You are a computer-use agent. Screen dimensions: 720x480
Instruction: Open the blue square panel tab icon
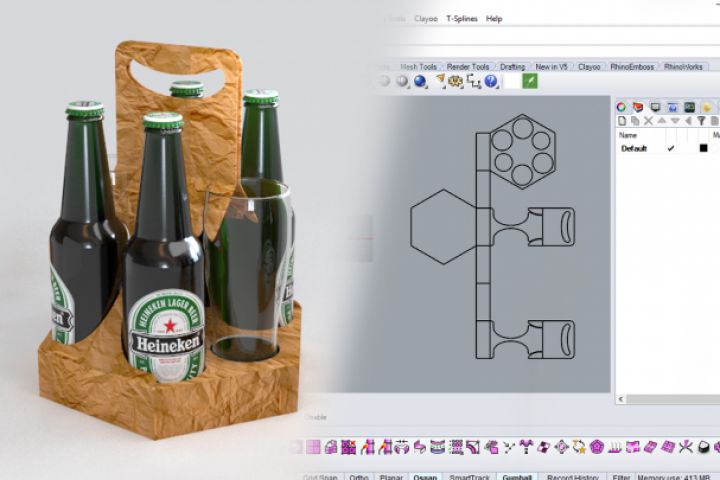point(672,107)
